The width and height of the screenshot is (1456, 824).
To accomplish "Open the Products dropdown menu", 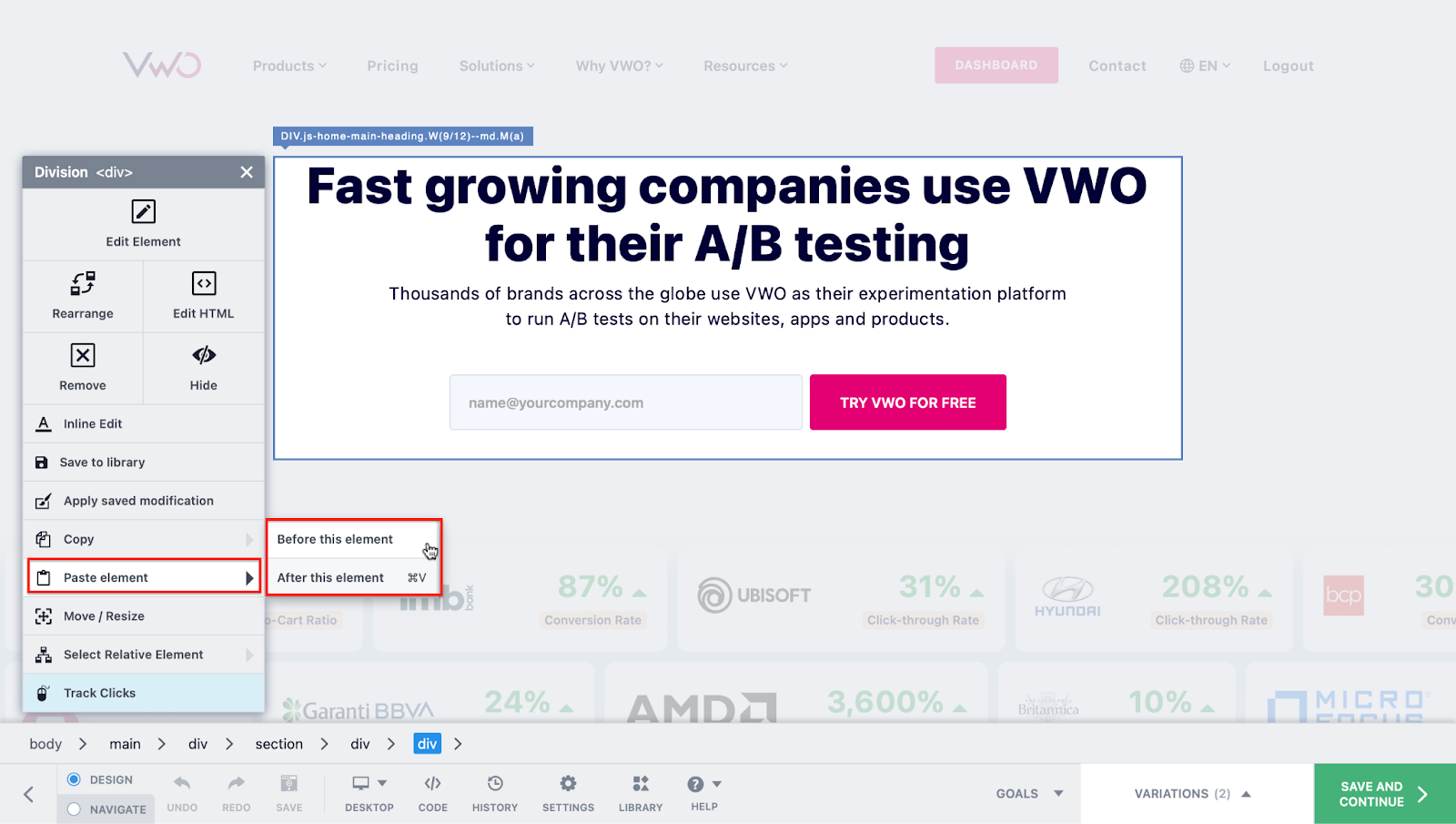I will tap(289, 66).
